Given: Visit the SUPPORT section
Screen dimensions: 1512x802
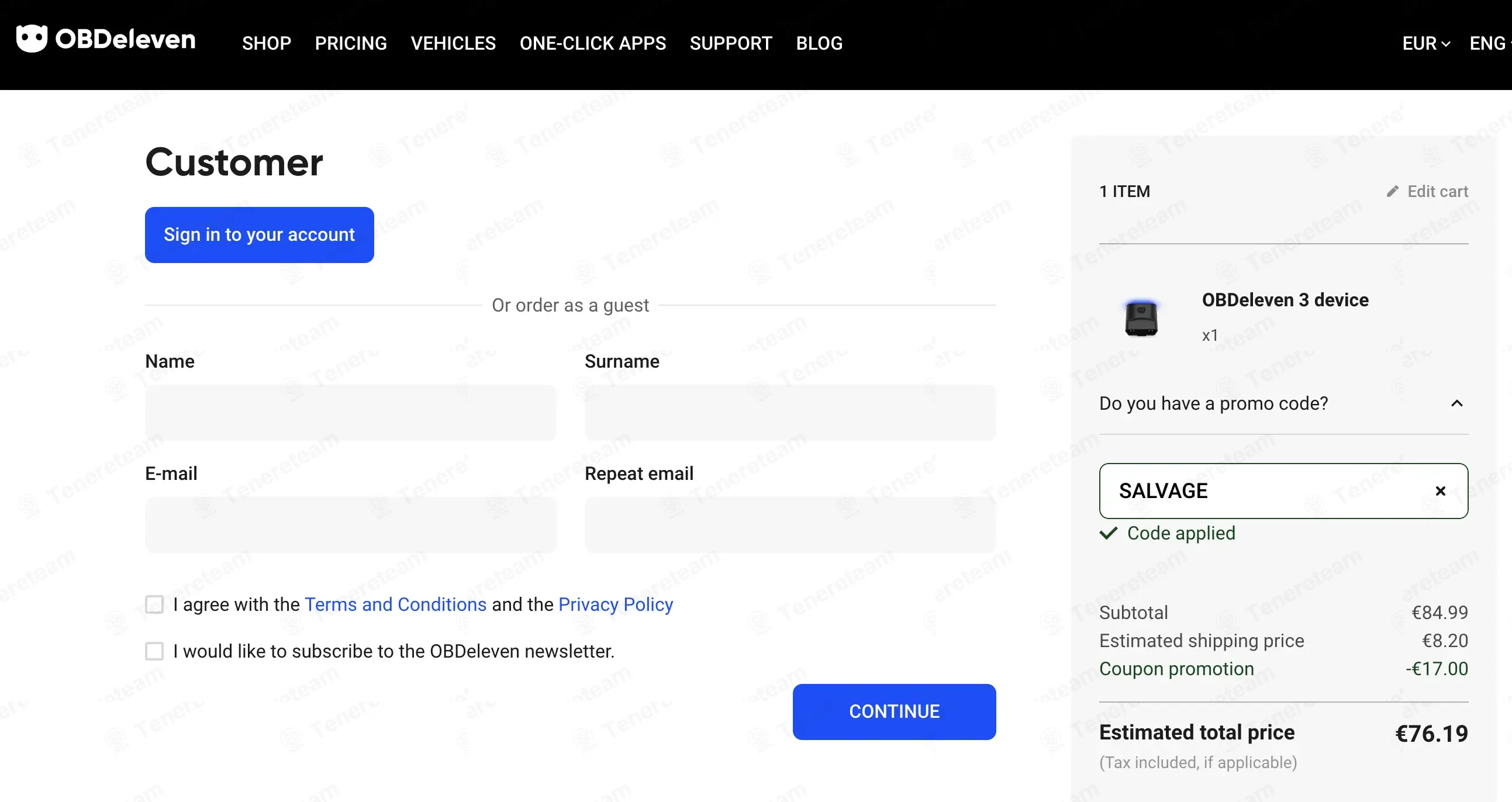Looking at the screenshot, I should [x=731, y=43].
